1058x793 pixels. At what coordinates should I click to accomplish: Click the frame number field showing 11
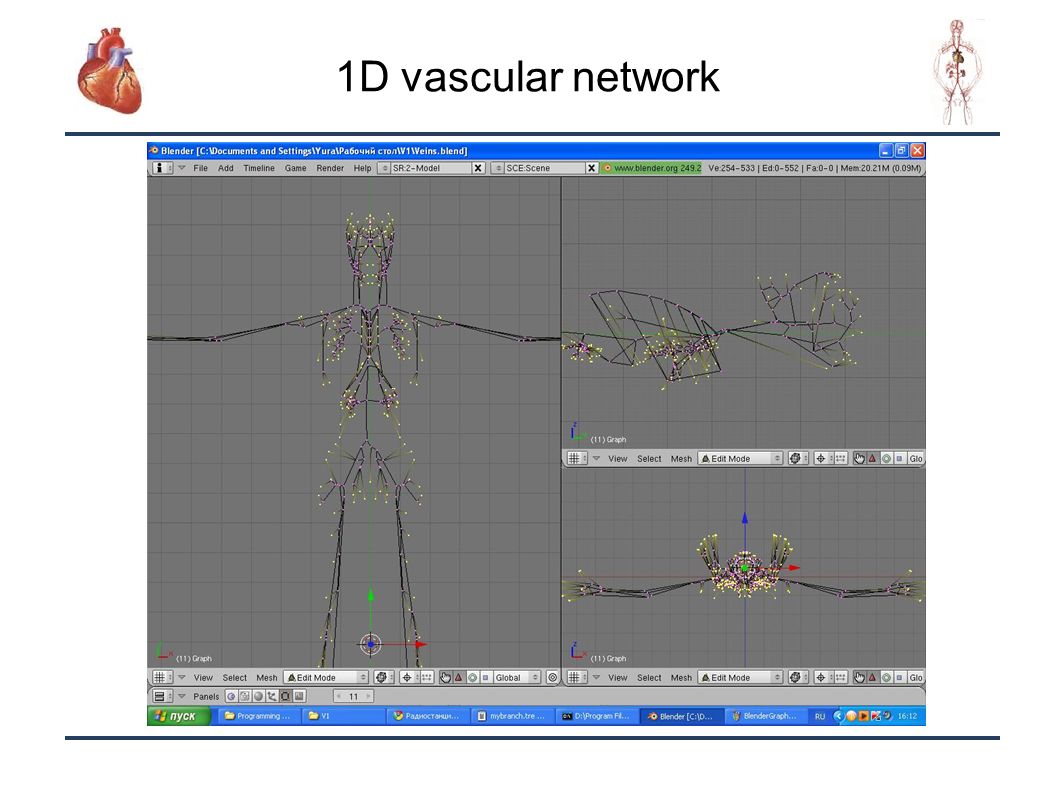point(354,696)
